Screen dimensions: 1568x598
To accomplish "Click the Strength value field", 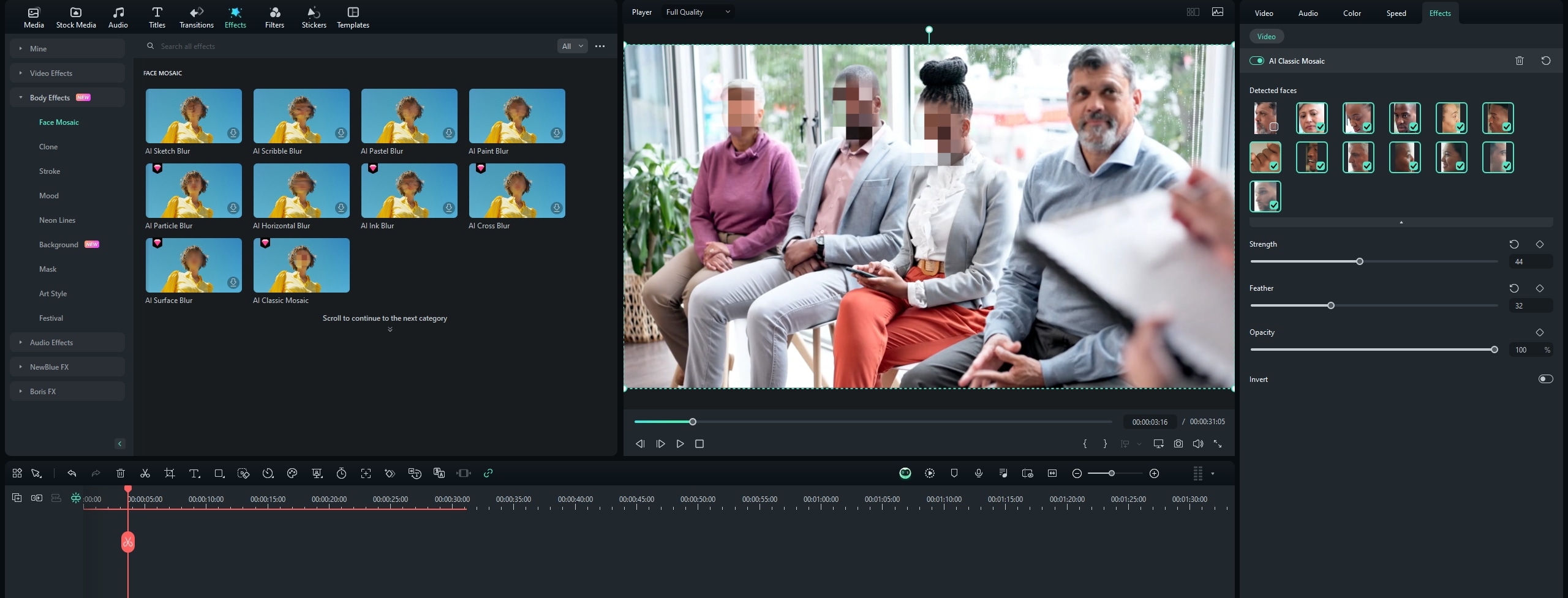I will [1531, 261].
